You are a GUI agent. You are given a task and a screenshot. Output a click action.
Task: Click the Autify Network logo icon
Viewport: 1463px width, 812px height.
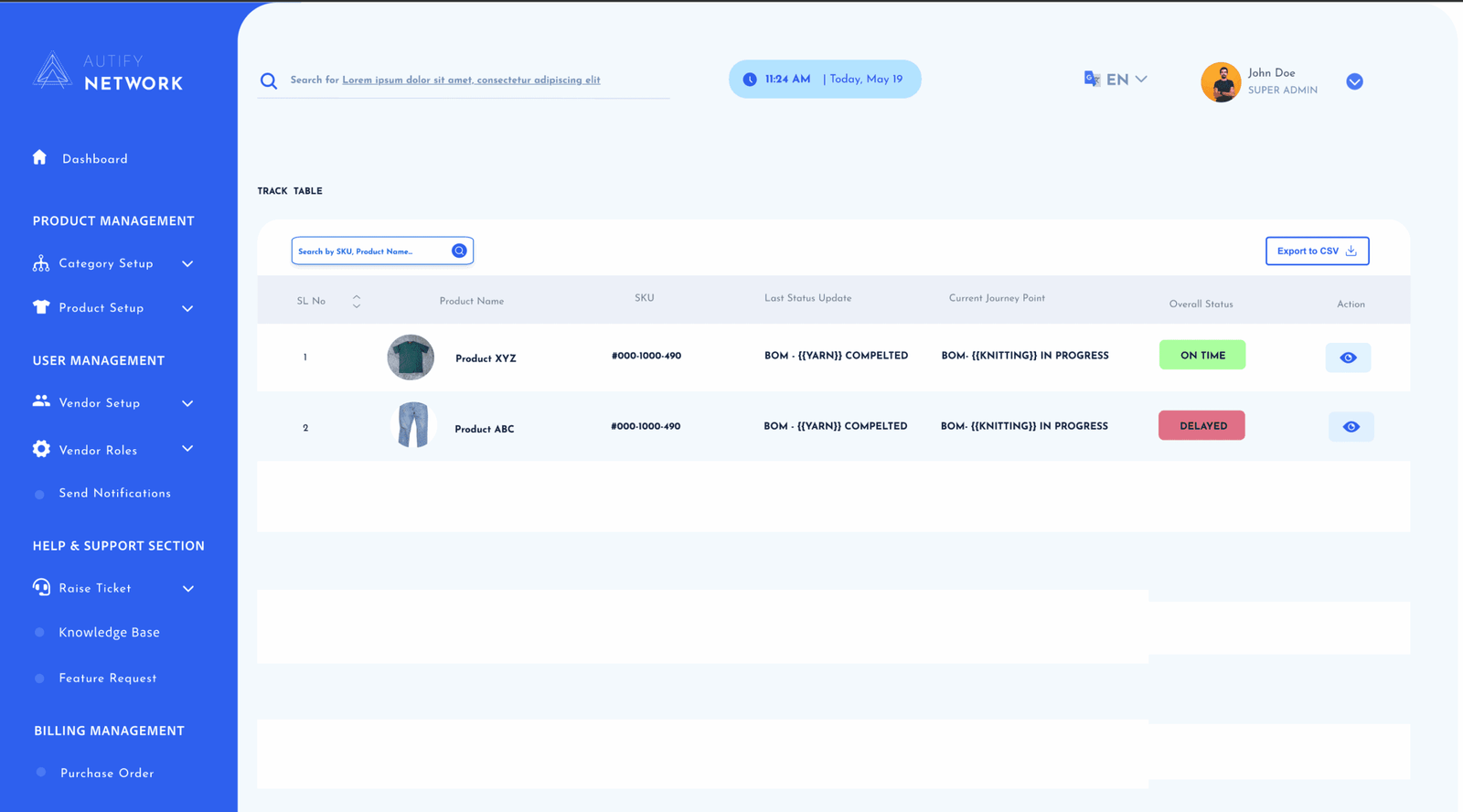coord(52,71)
